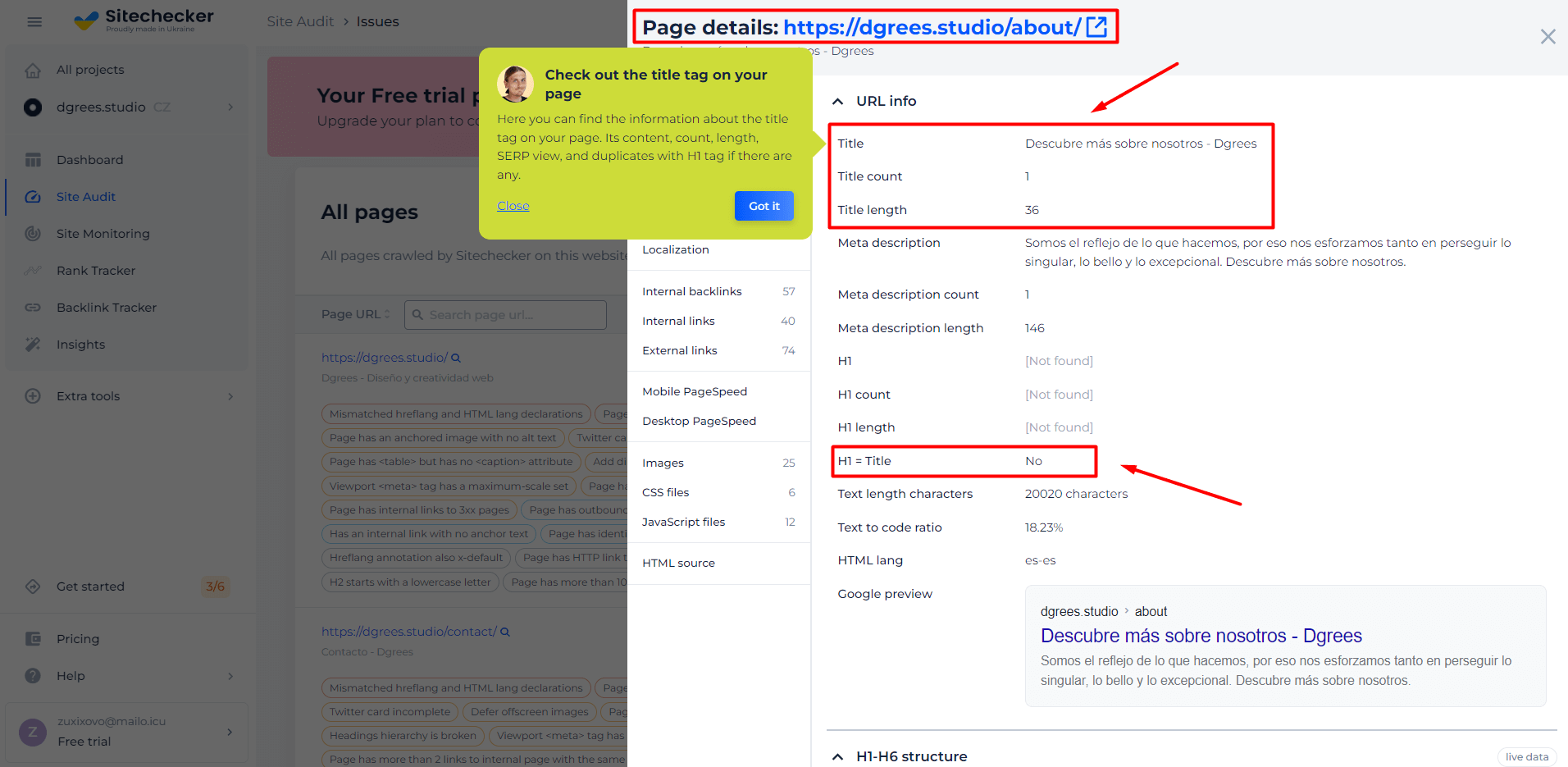Select Mobile PageSpeed section
Screen dimensions: 1568x767
(x=695, y=391)
